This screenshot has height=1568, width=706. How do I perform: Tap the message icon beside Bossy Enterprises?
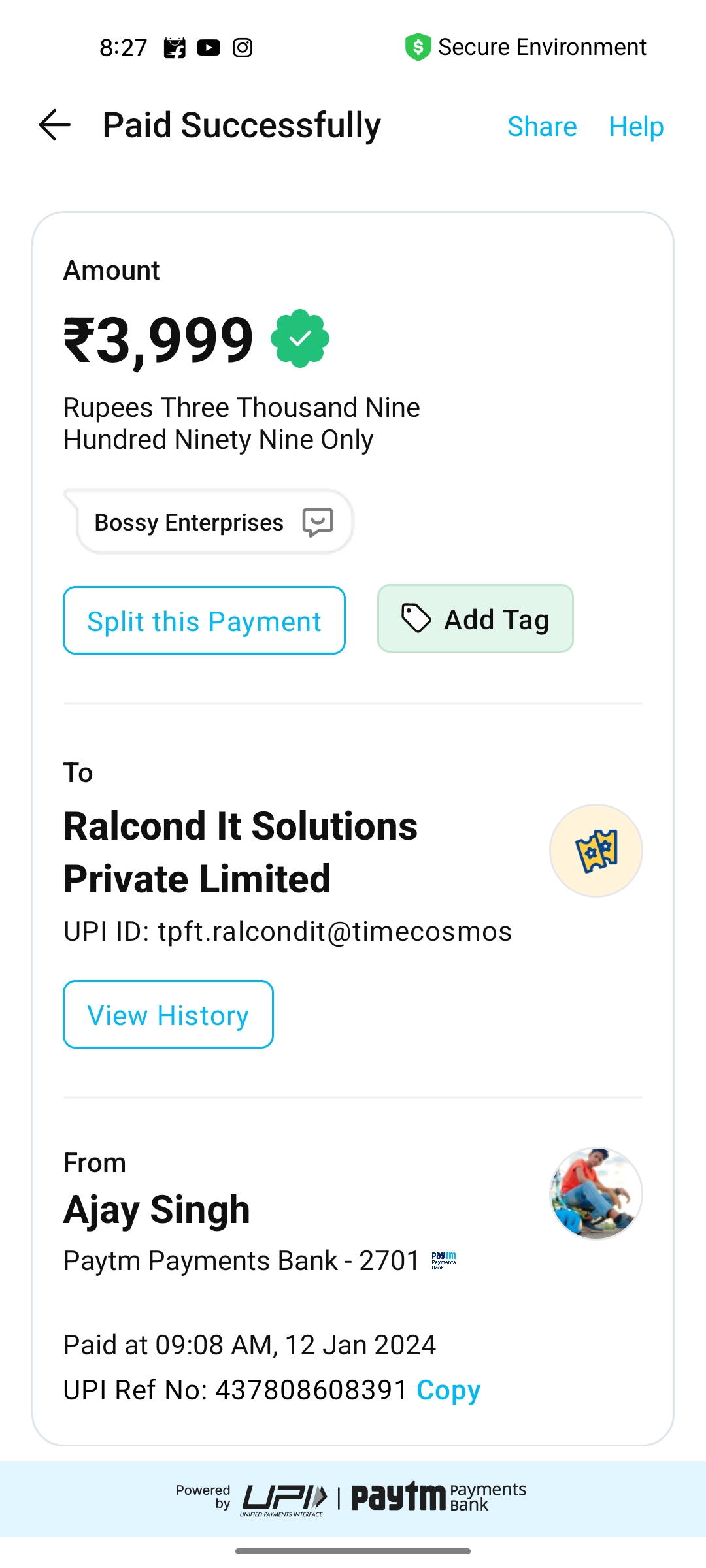click(318, 522)
